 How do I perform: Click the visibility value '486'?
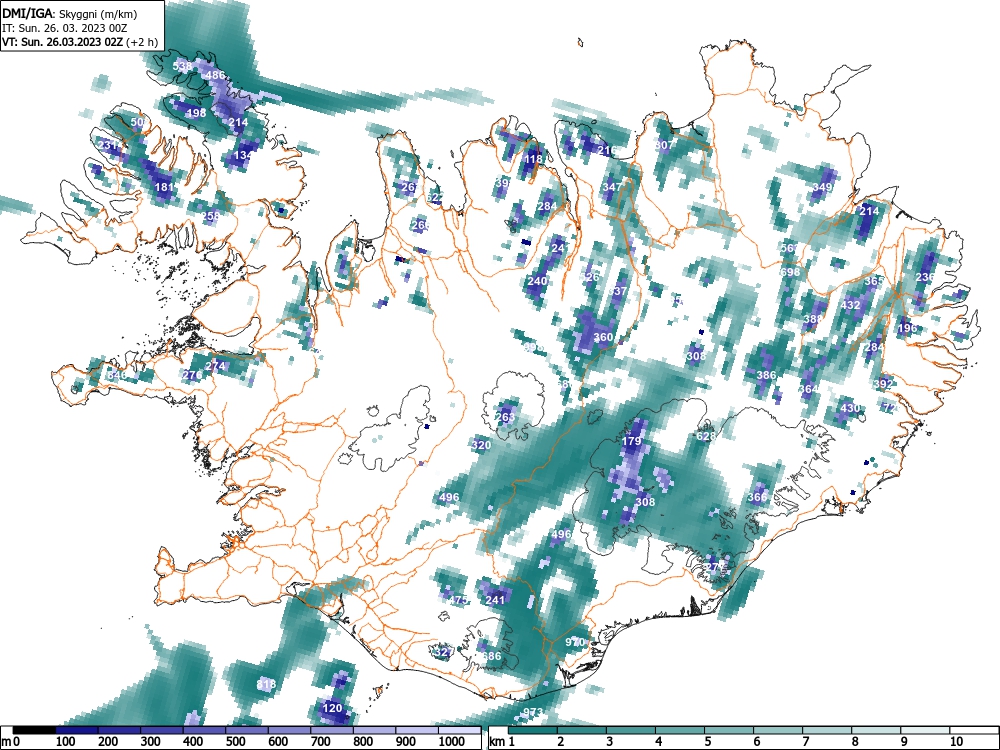pos(215,75)
